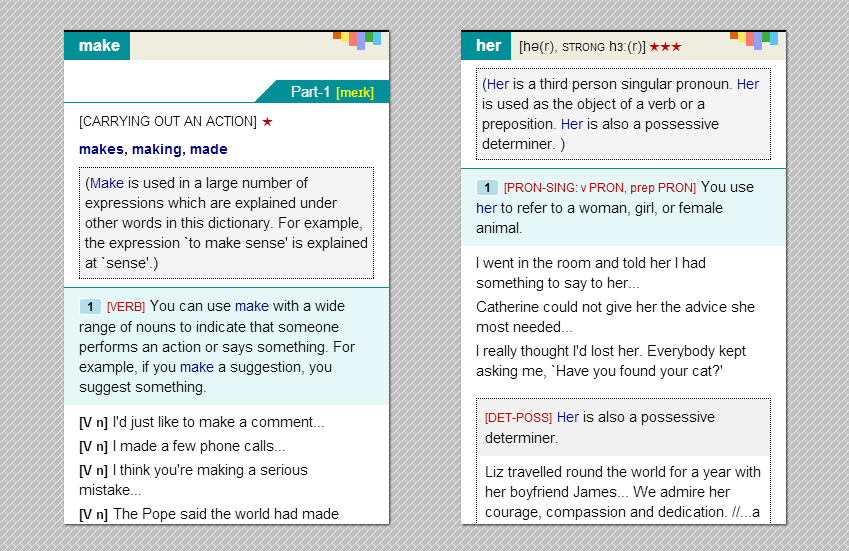Click the 'her' headword label

[x=488, y=45]
